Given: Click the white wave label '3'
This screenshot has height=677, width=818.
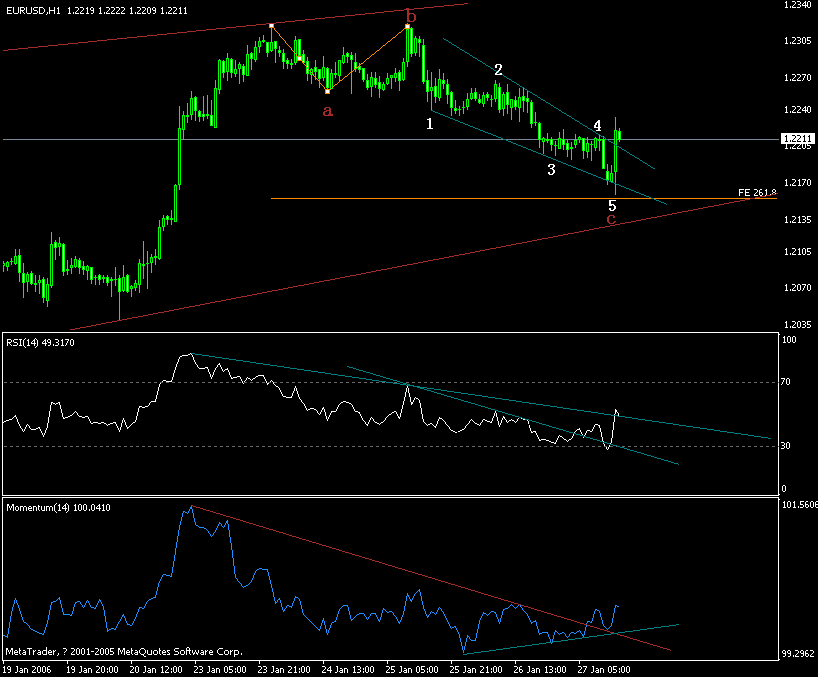Looking at the screenshot, I should click(x=551, y=170).
